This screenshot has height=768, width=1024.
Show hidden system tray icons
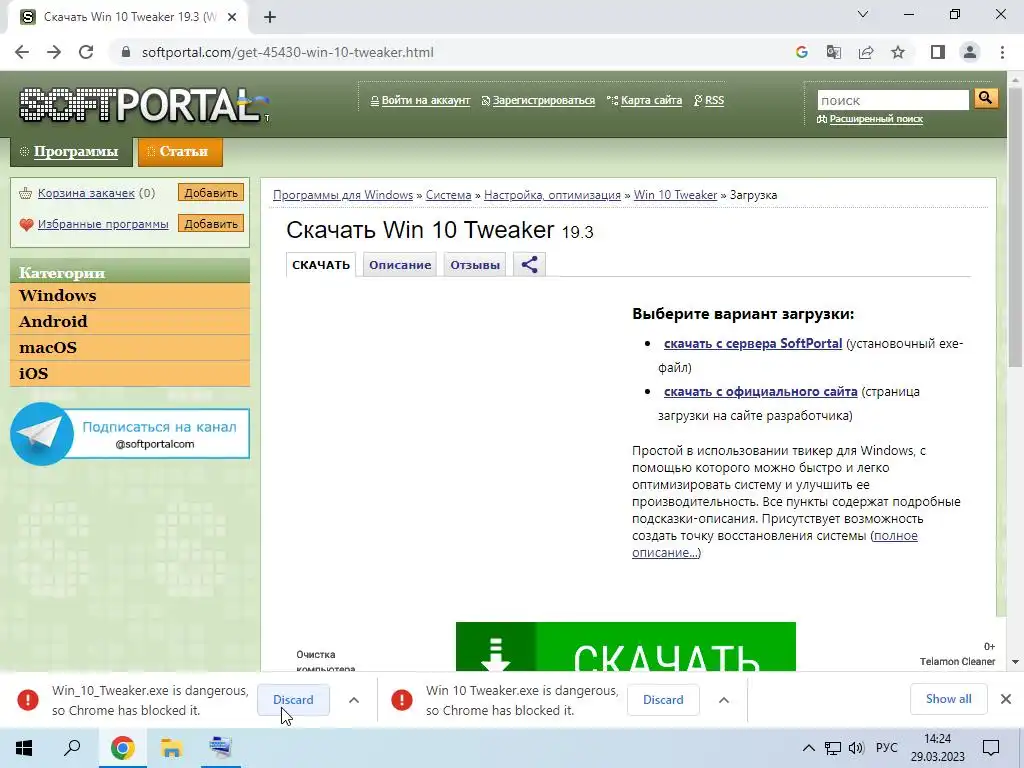pos(808,748)
